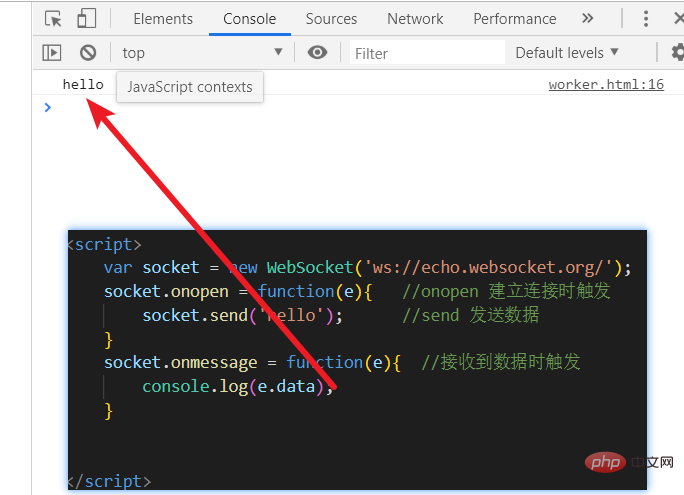
Task: Focus the Filter input field
Action: pyautogui.click(x=427, y=53)
